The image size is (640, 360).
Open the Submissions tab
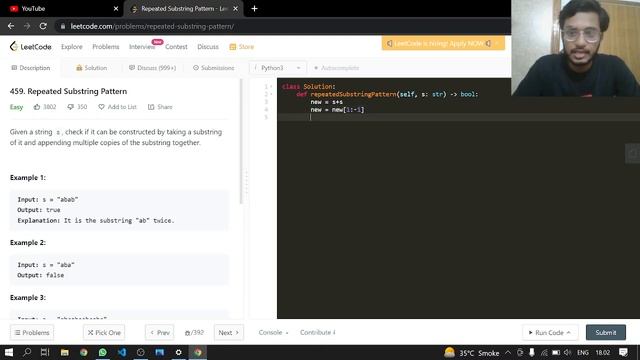point(213,68)
